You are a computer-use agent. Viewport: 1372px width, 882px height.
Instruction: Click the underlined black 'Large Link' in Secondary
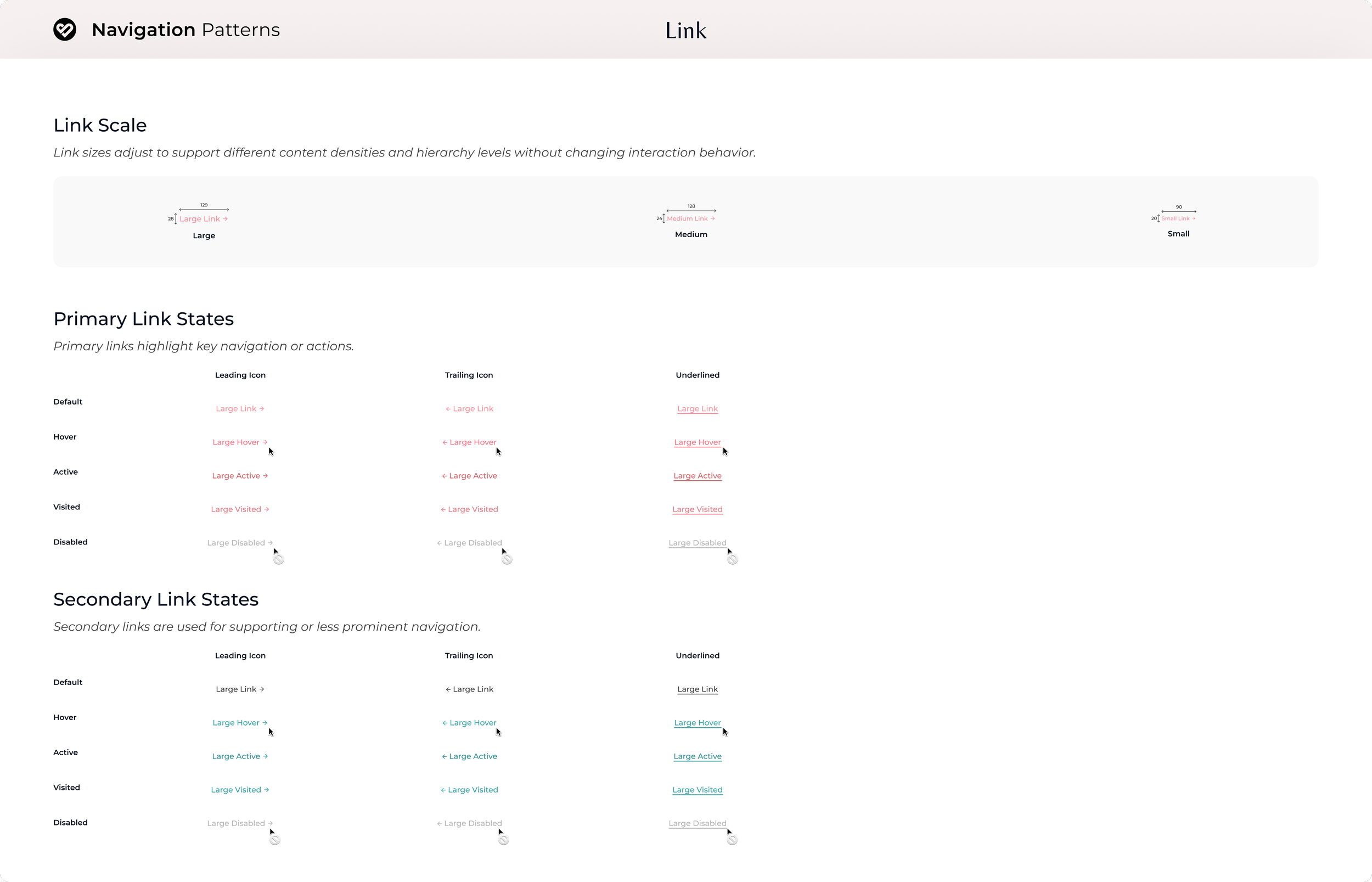click(x=697, y=689)
